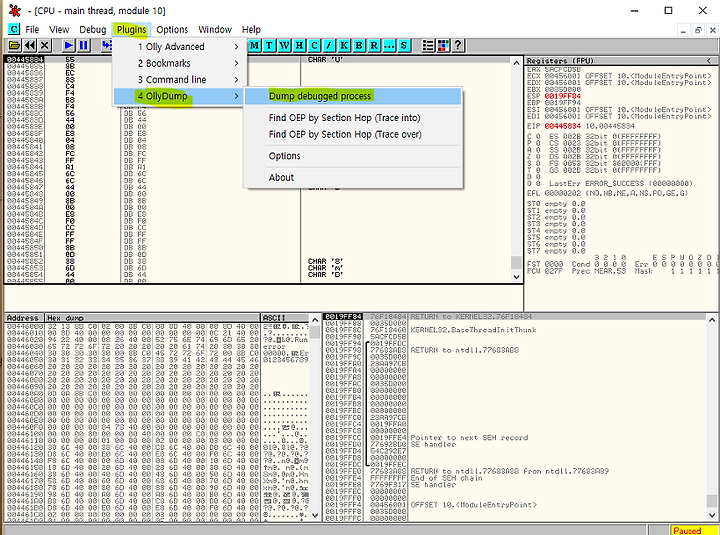The width and height of the screenshot is (720, 535).
Task: Select stack entry 'End of SEH chain'
Action: [x=446, y=478]
